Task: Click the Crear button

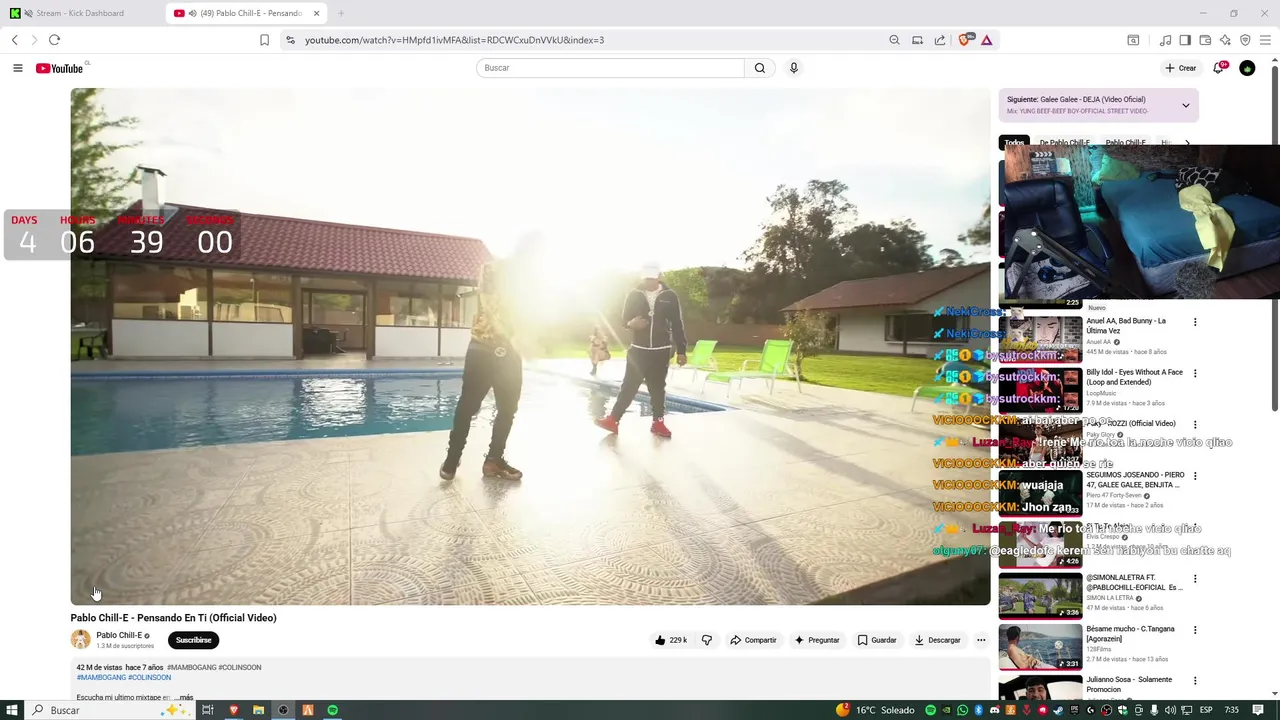Action: point(1181,68)
